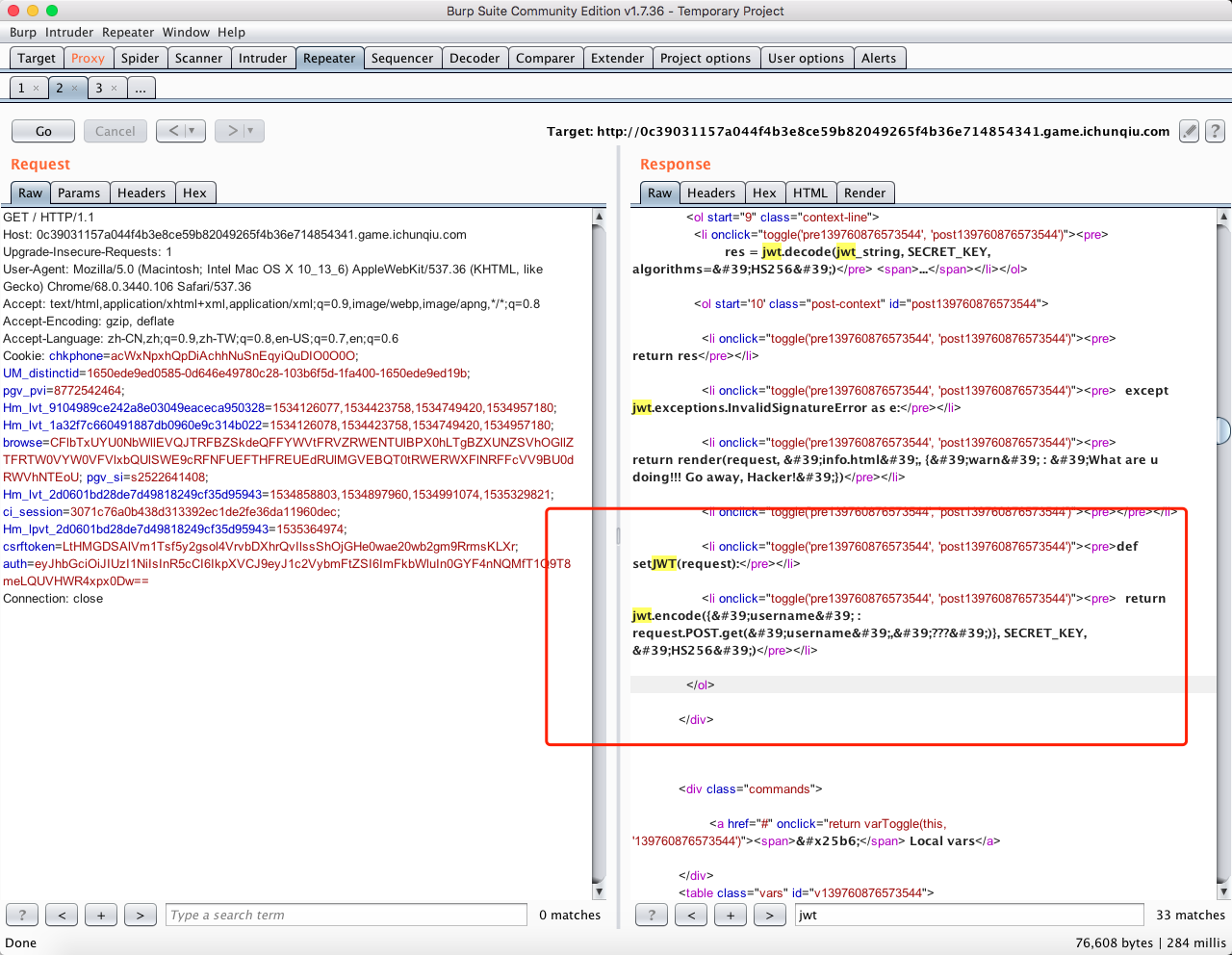1232x955 pixels.
Task: Open the Burp menu
Action: [x=23, y=32]
